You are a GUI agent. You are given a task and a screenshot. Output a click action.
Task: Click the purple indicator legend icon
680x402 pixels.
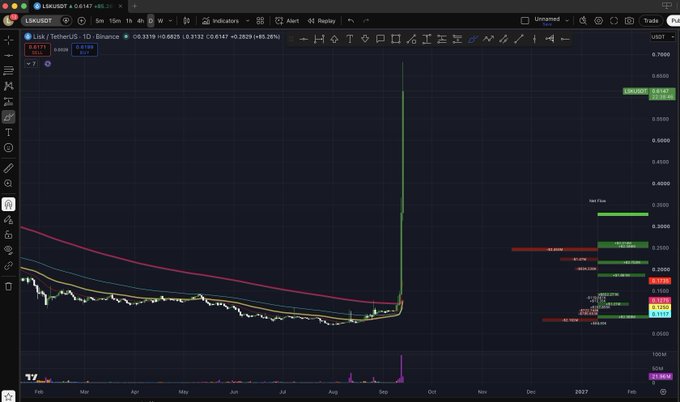48,64
